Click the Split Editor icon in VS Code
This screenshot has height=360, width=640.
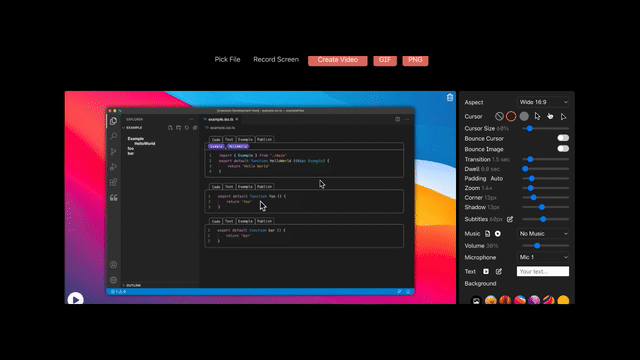(x=398, y=119)
